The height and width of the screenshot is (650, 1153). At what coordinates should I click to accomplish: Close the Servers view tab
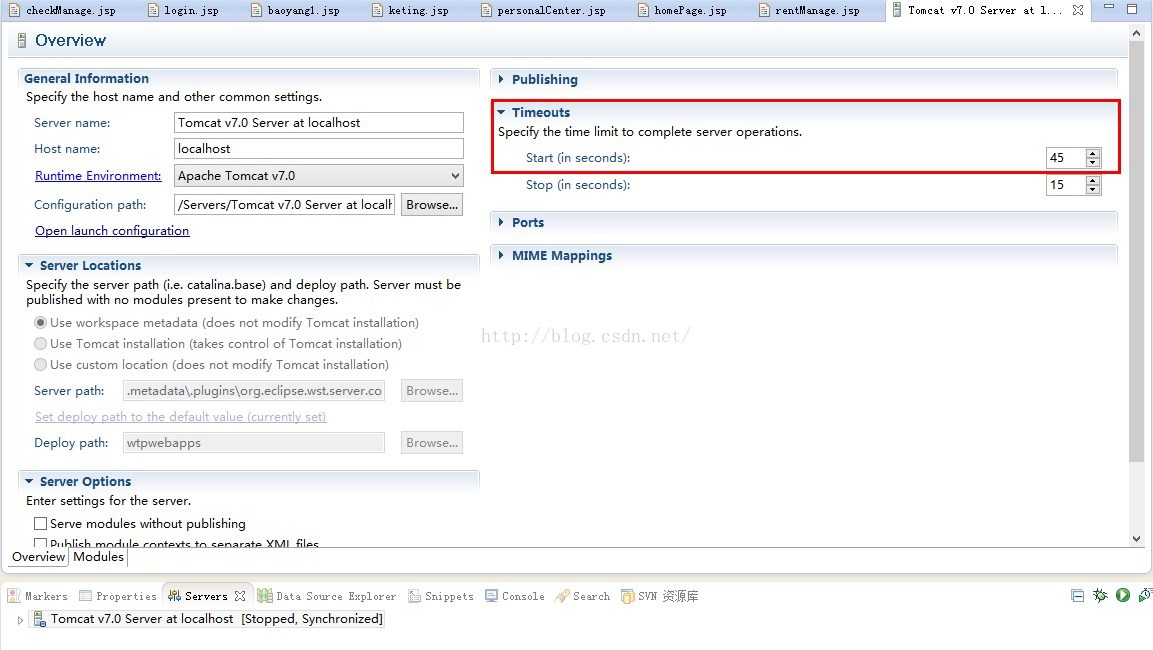point(240,596)
